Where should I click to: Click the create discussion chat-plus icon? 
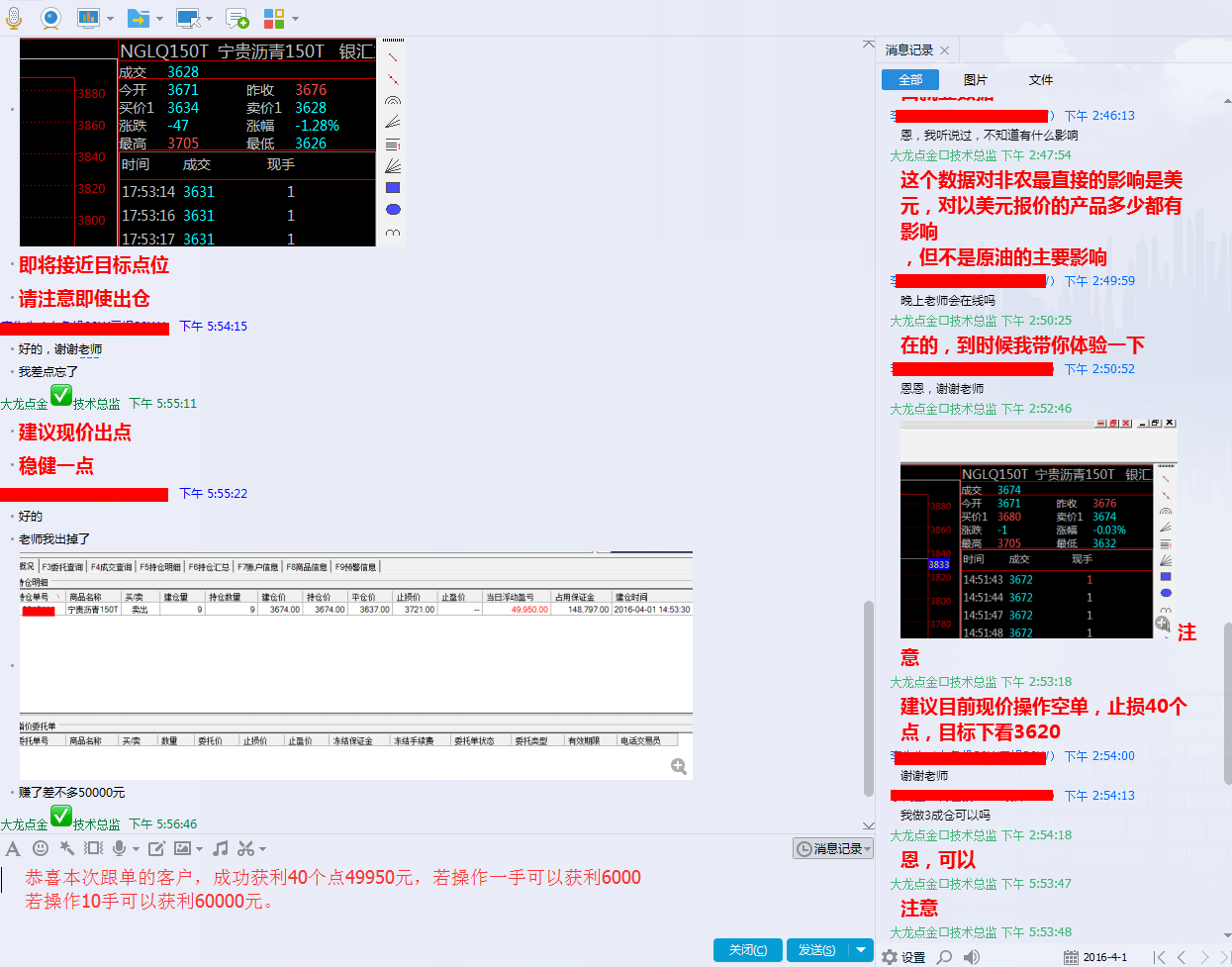tap(237, 18)
